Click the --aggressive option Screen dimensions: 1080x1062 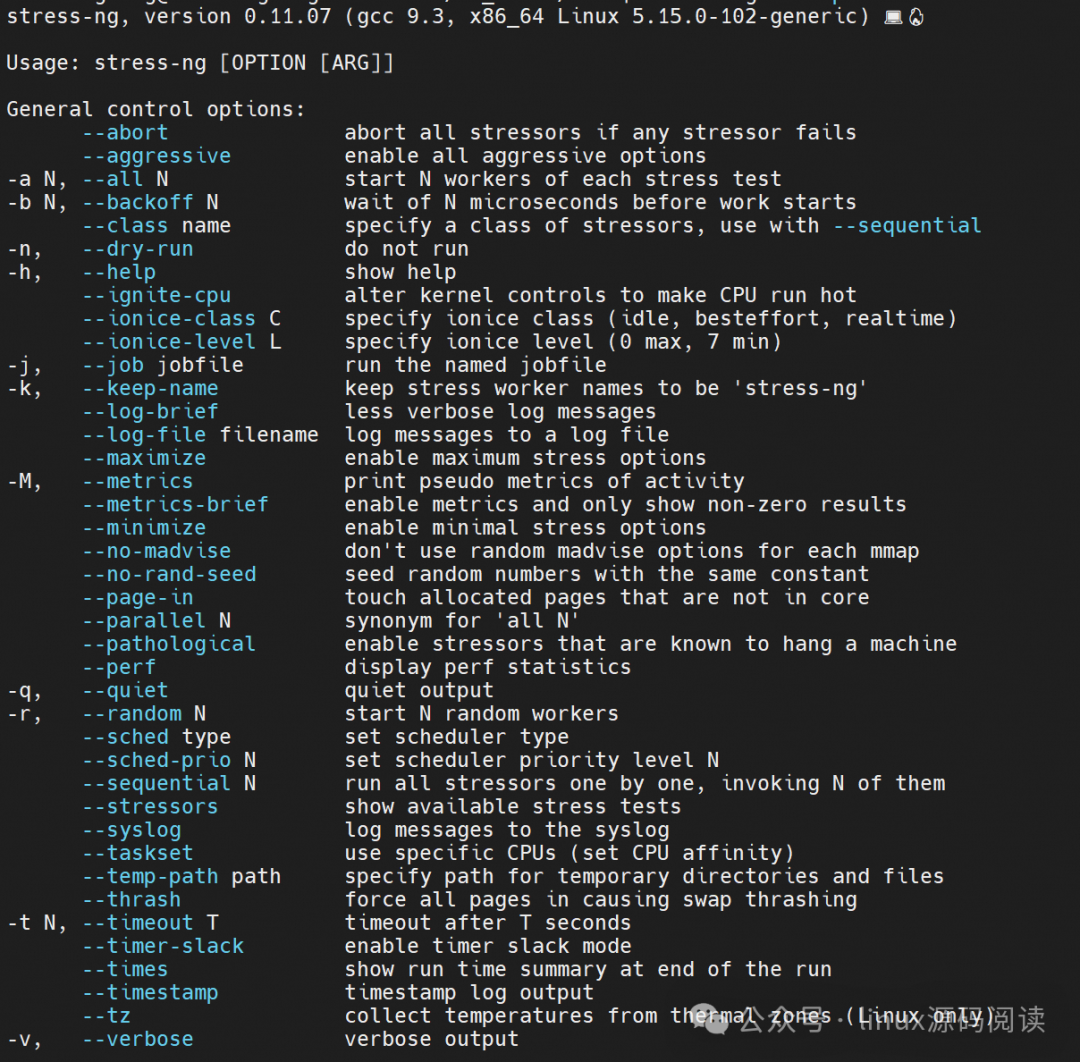pyautogui.click(x=156, y=156)
